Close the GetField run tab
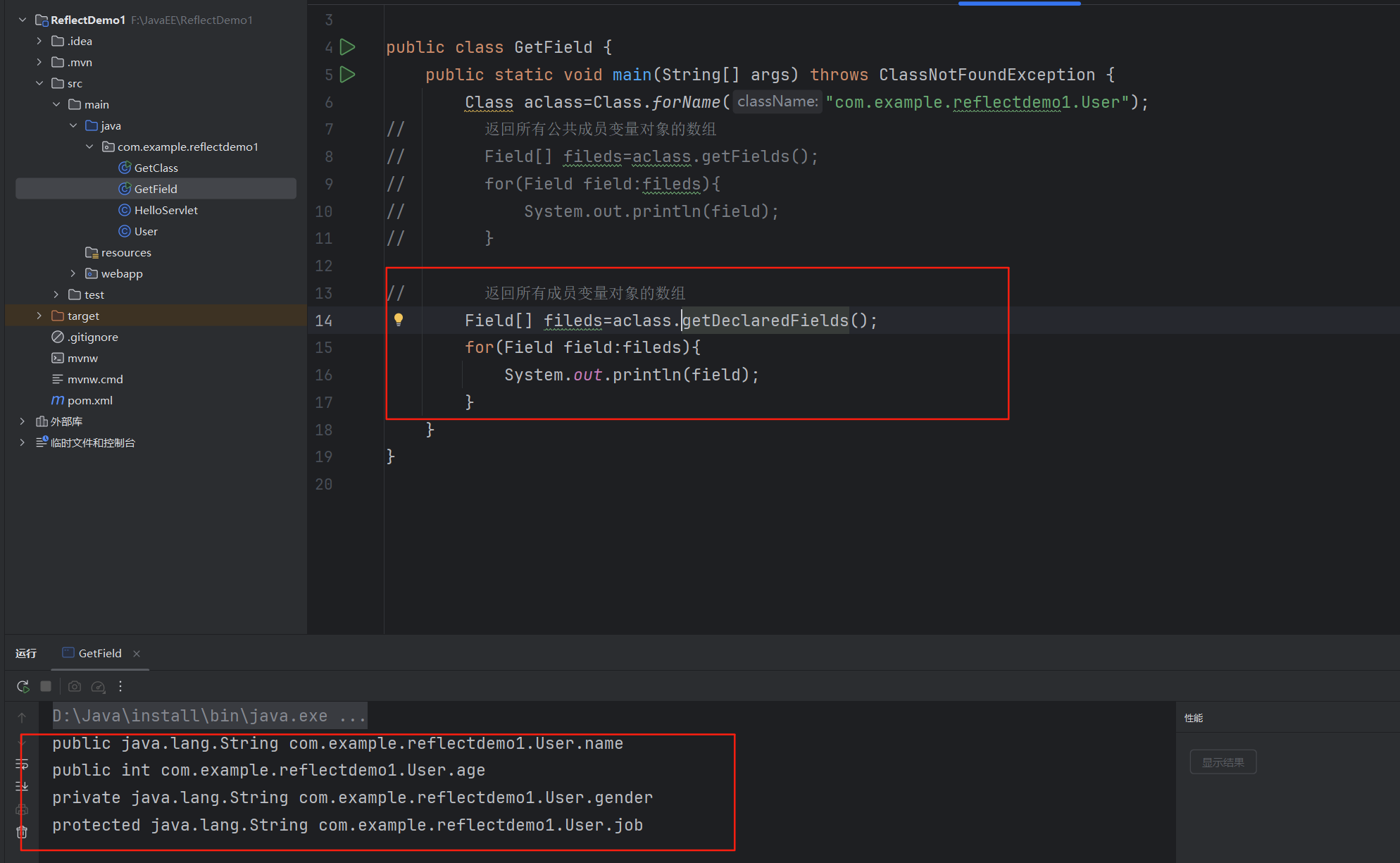Viewport: 1400px width, 863px height. point(137,654)
